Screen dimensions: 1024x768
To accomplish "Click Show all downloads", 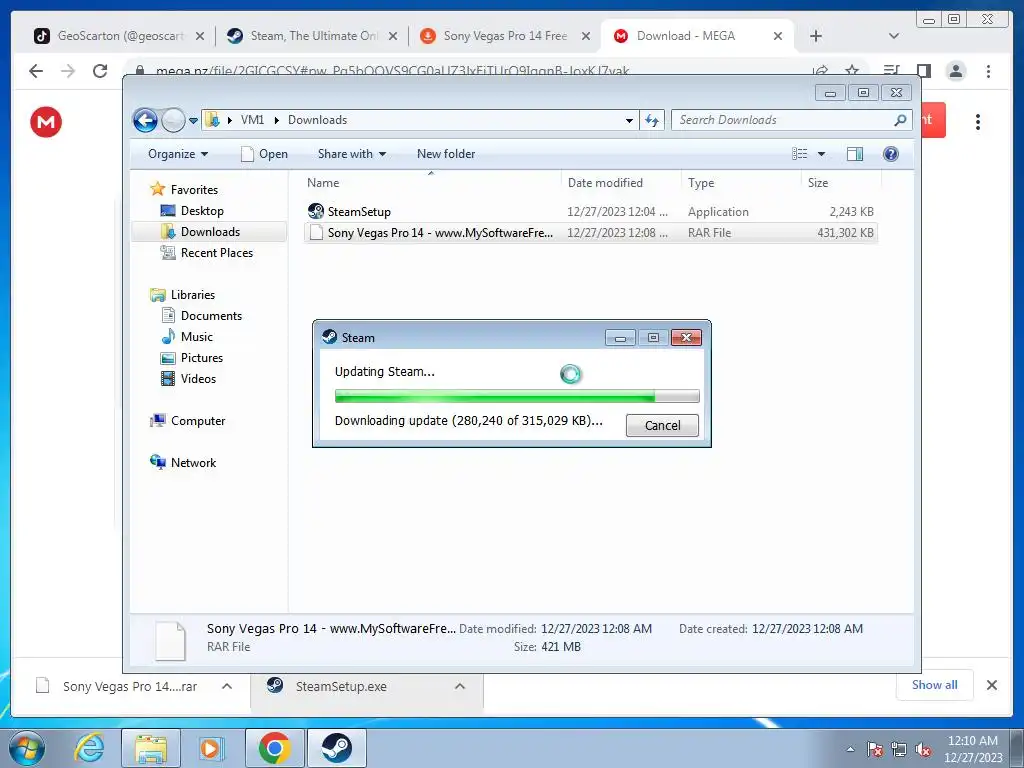I will [935, 685].
